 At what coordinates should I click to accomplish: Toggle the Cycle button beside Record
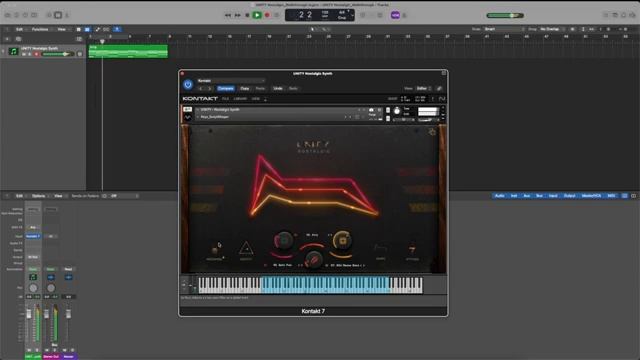(x=277, y=15)
